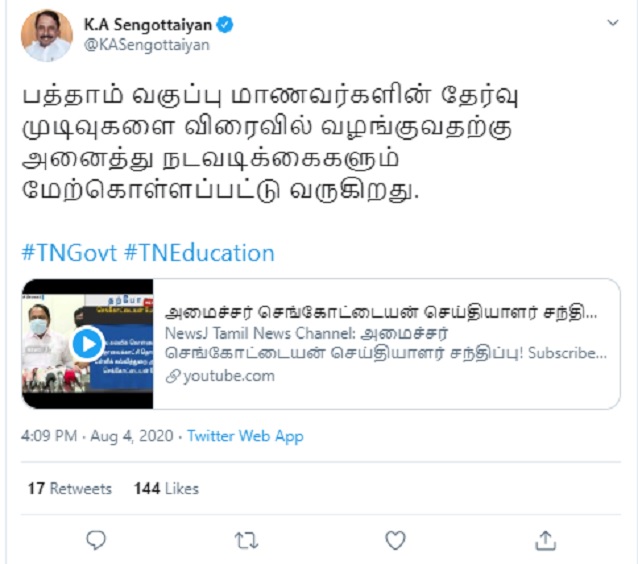Like the tweet with heart icon
This screenshot has height=564, width=638.
[x=395, y=540]
